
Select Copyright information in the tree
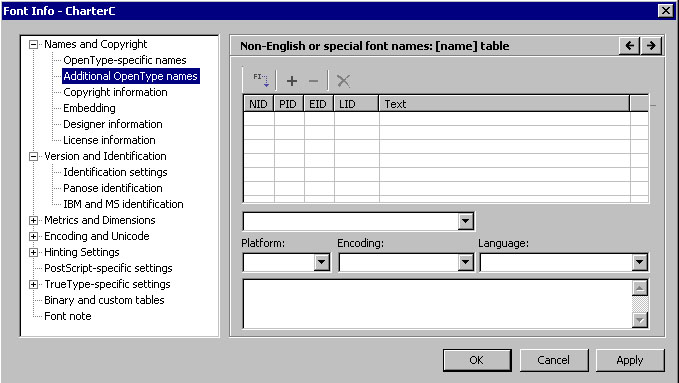pyautogui.click(x=115, y=92)
